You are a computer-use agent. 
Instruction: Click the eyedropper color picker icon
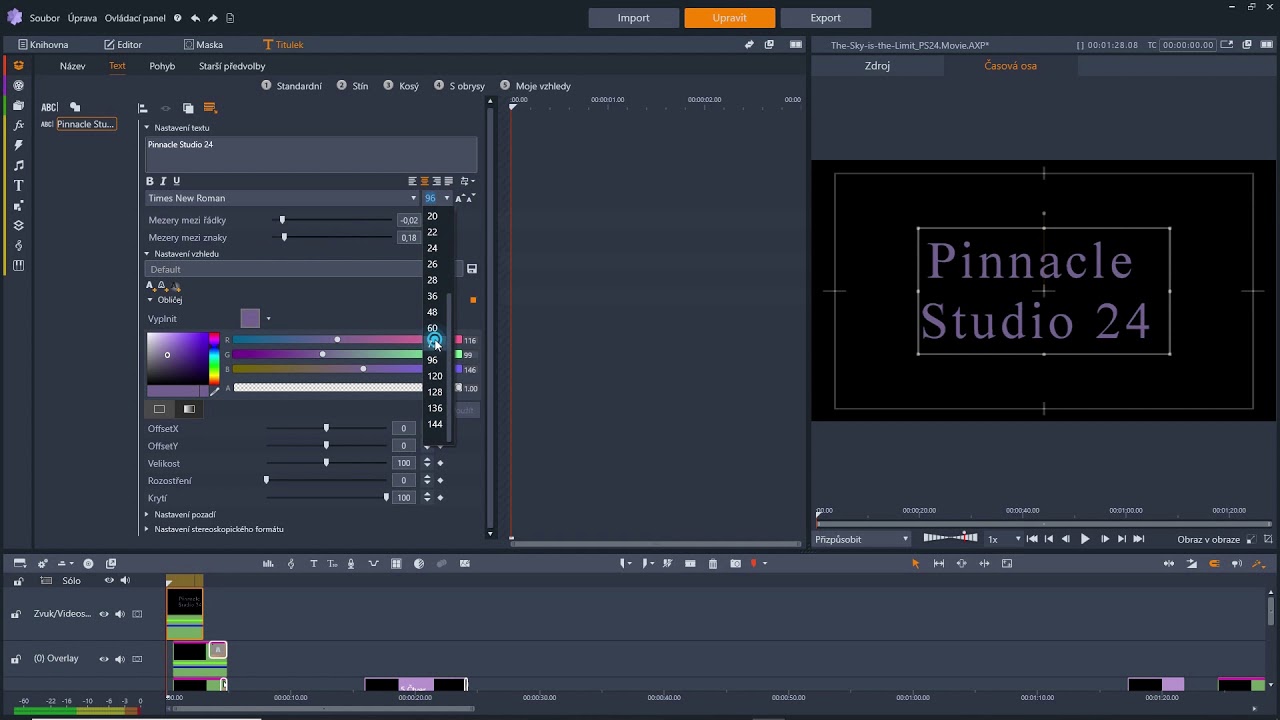tap(214, 392)
